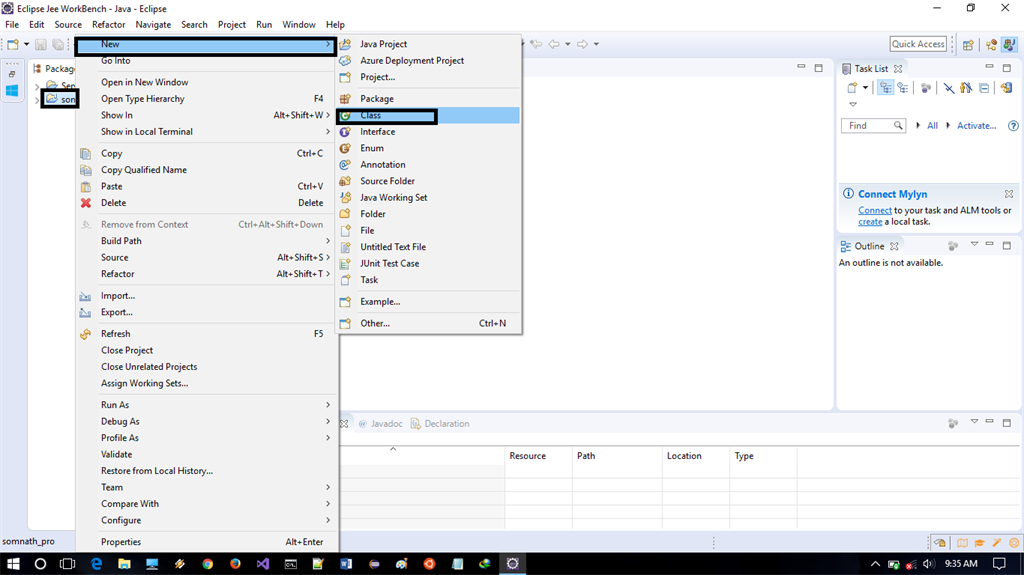Screen dimensions: 1024x575
Task: Click the create local task link
Action: tap(870, 222)
